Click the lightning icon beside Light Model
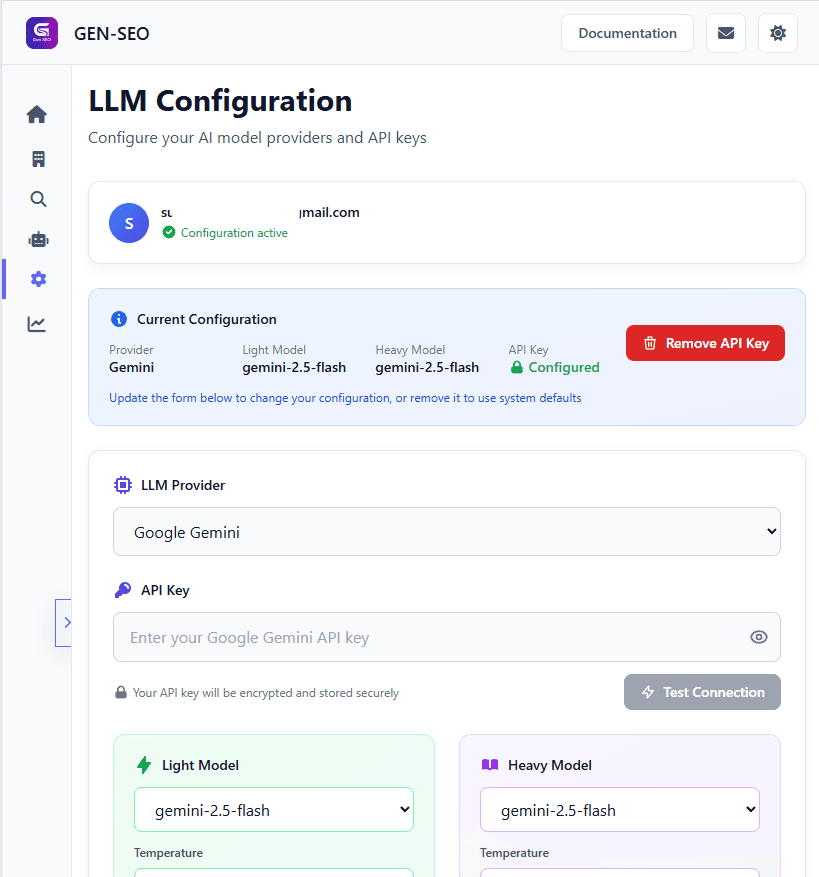 142,765
